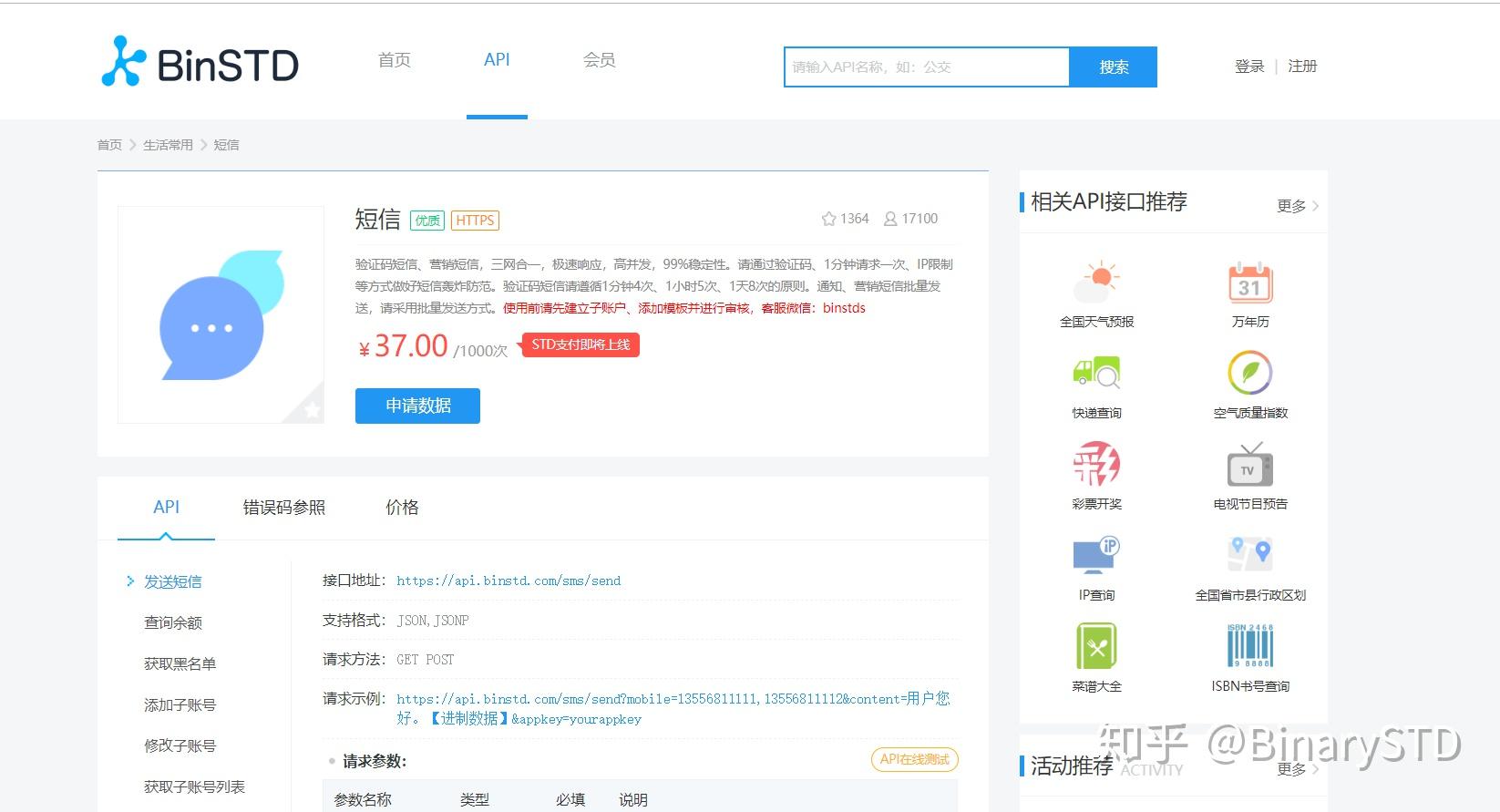Select 获取黑名单 in the API list
Image resolution: width=1500 pixels, height=812 pixels.
tap(180, 663)
